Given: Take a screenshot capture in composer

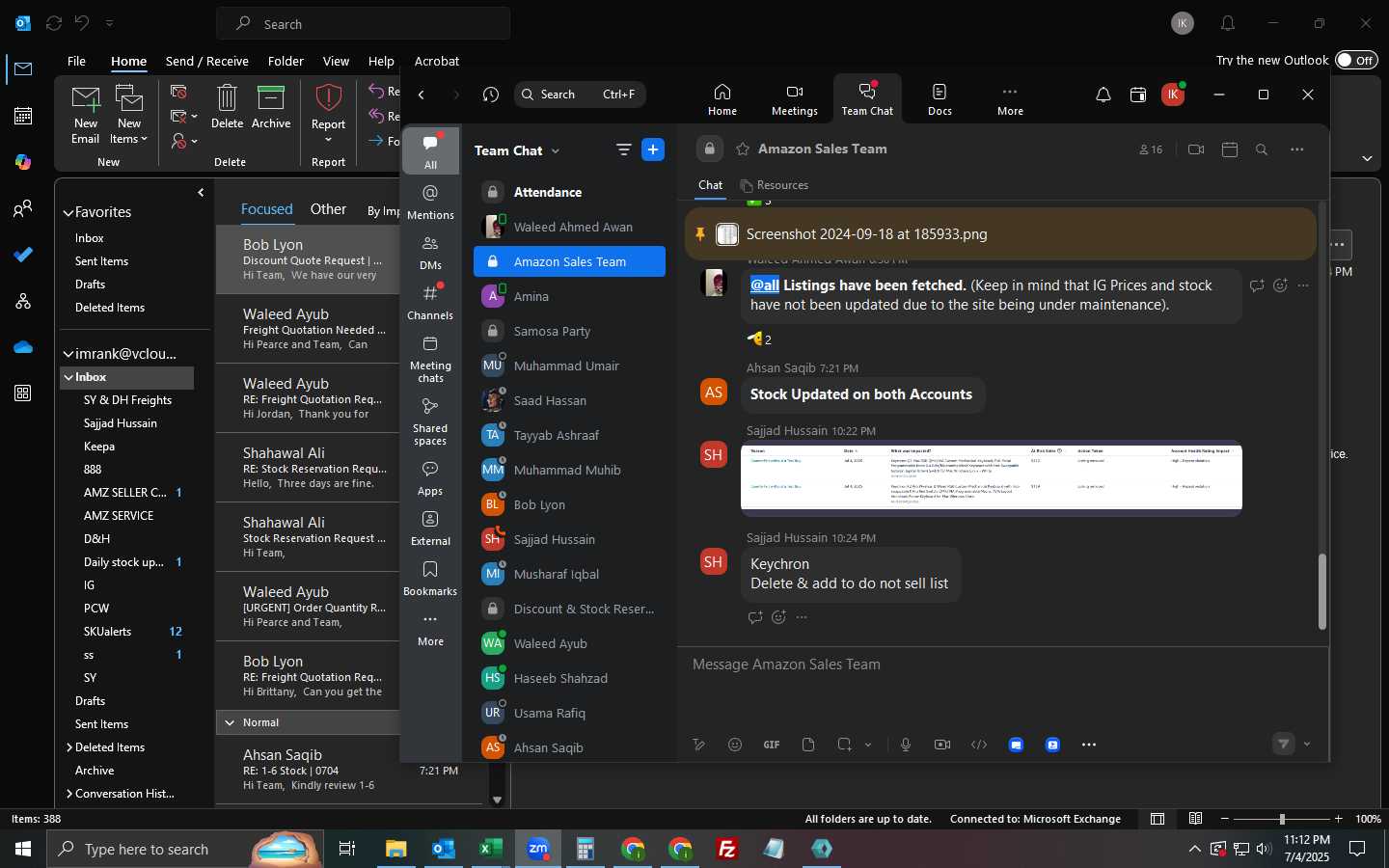Looking at the screenshot, I should tap(844, 745).
